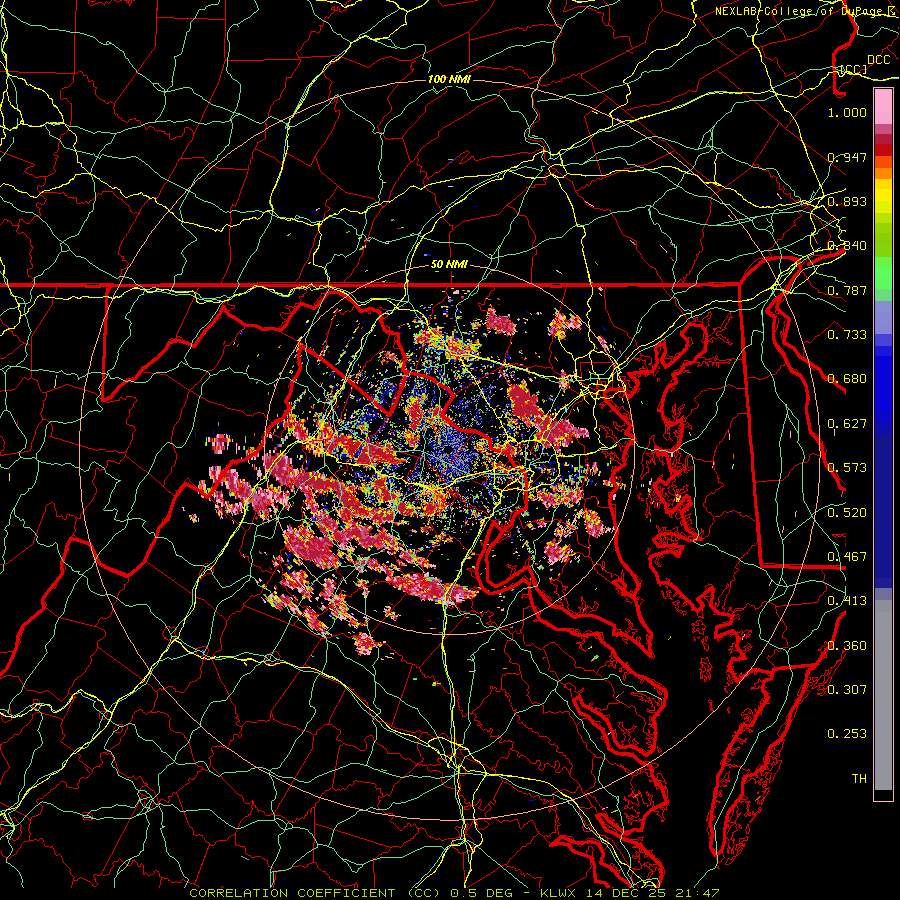Click the 0.787 scale value

click(847, 290)
